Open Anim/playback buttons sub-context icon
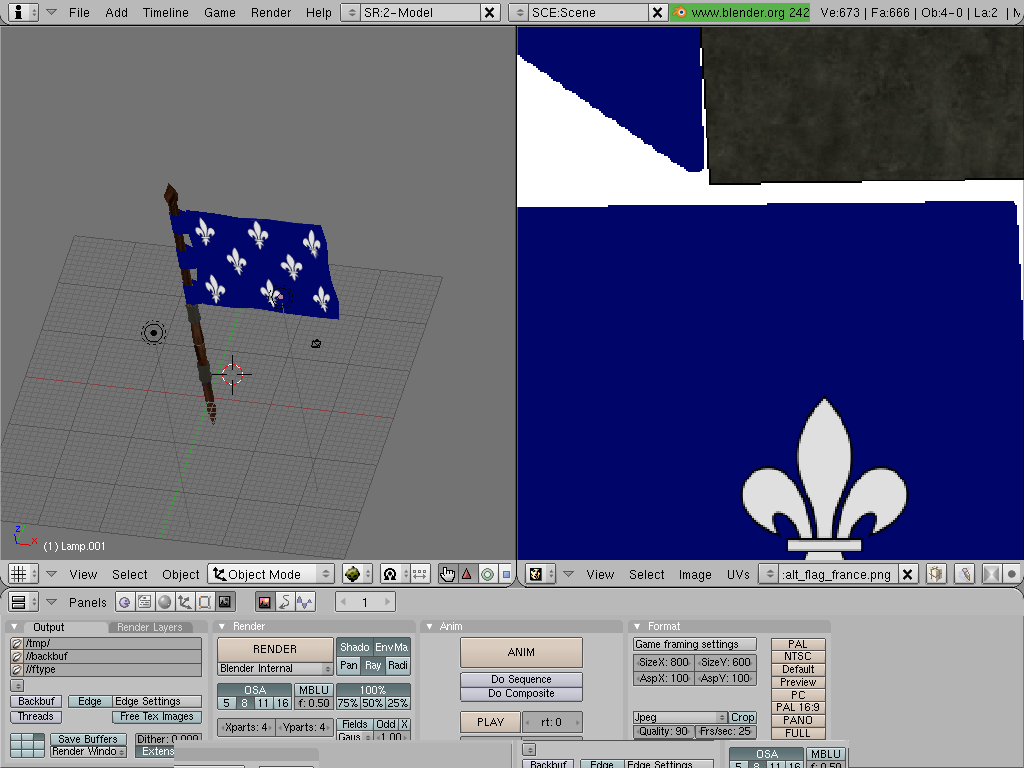The height and width of the screenshot is (768, 1024). coord(285,602)
